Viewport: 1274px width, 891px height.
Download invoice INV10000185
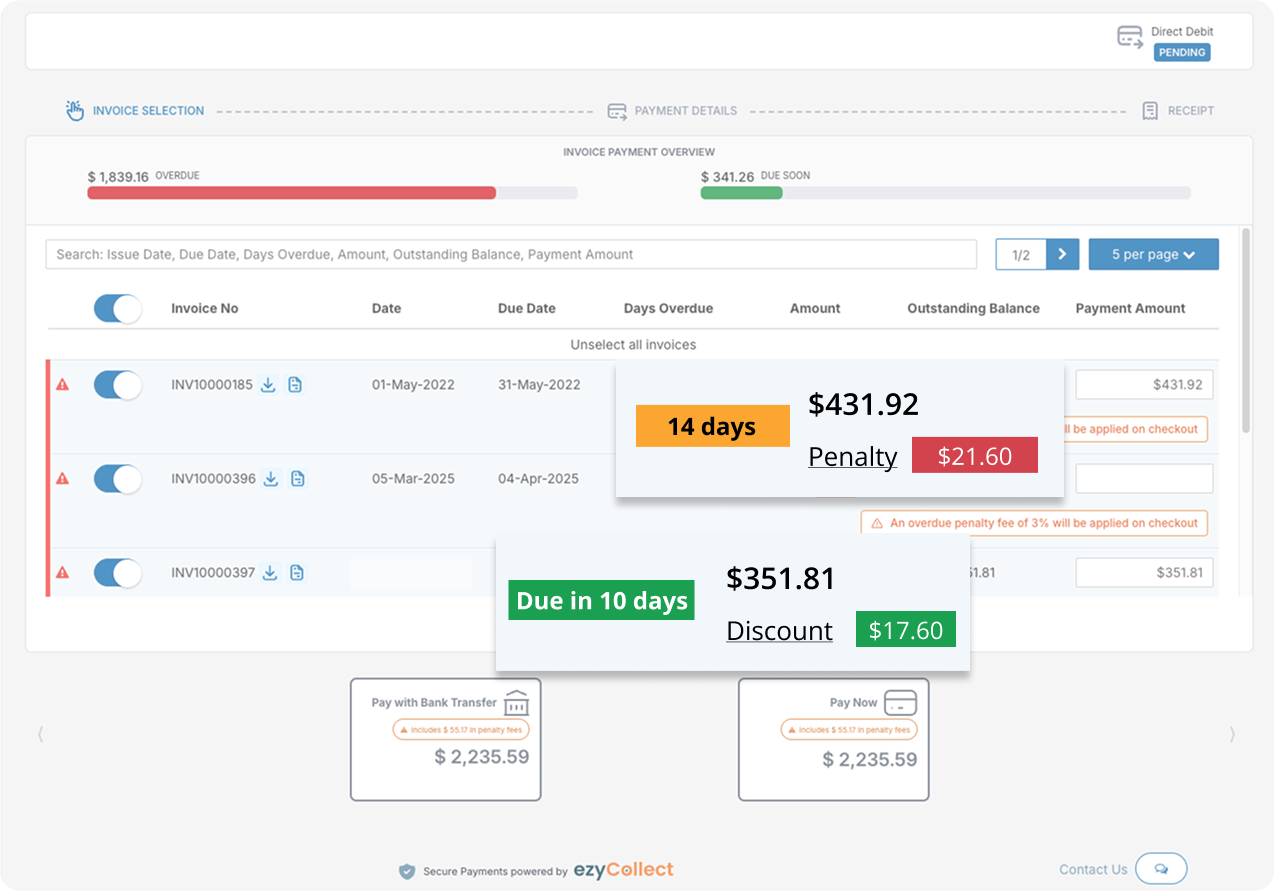coord(268,385)
